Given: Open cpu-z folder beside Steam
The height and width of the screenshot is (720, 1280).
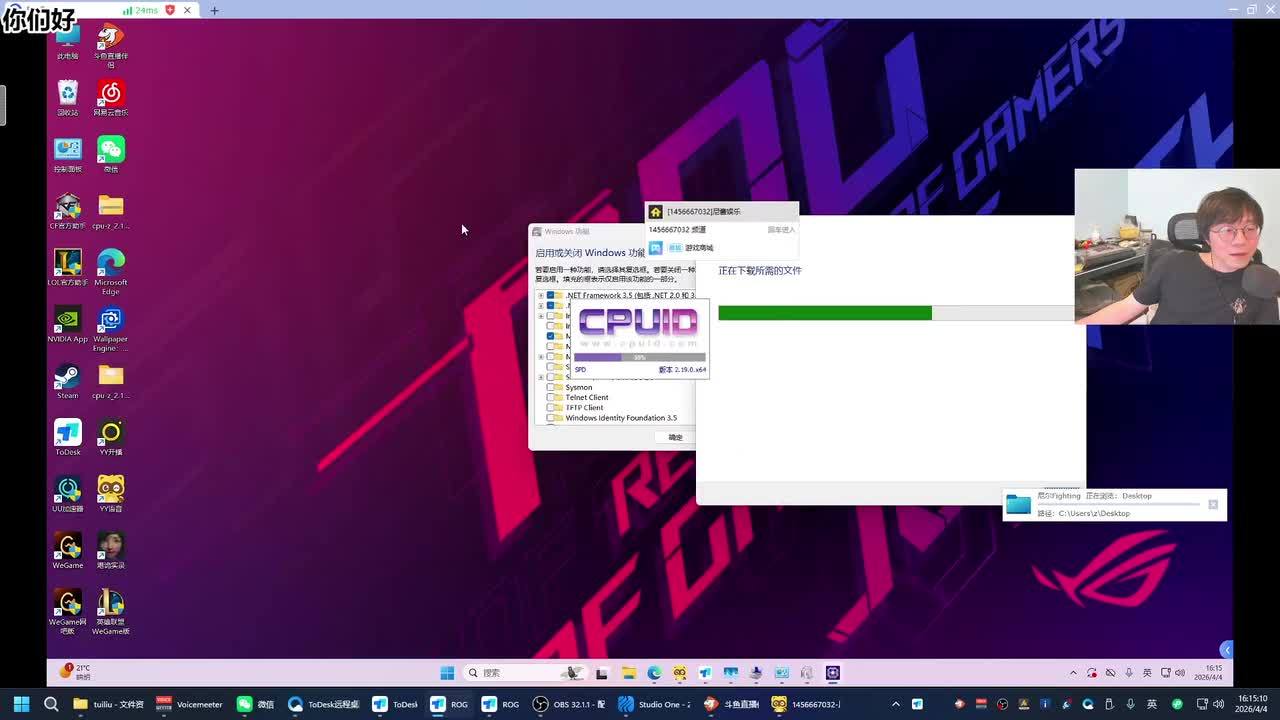Looking at the screenshot, I should pyautogui.click(x=111, y=381).
